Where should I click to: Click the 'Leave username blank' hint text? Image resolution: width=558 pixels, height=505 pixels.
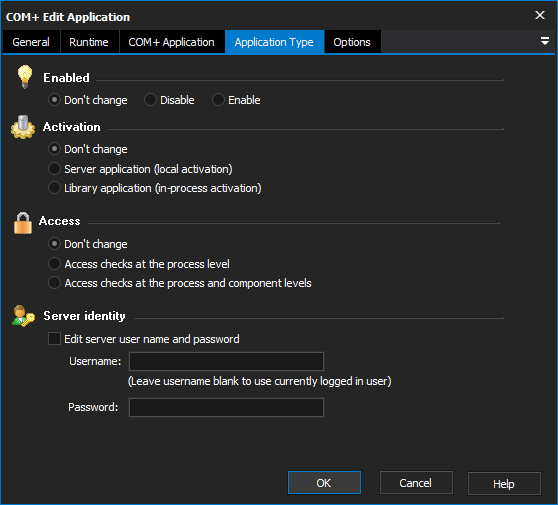click(x=259, y=381)
